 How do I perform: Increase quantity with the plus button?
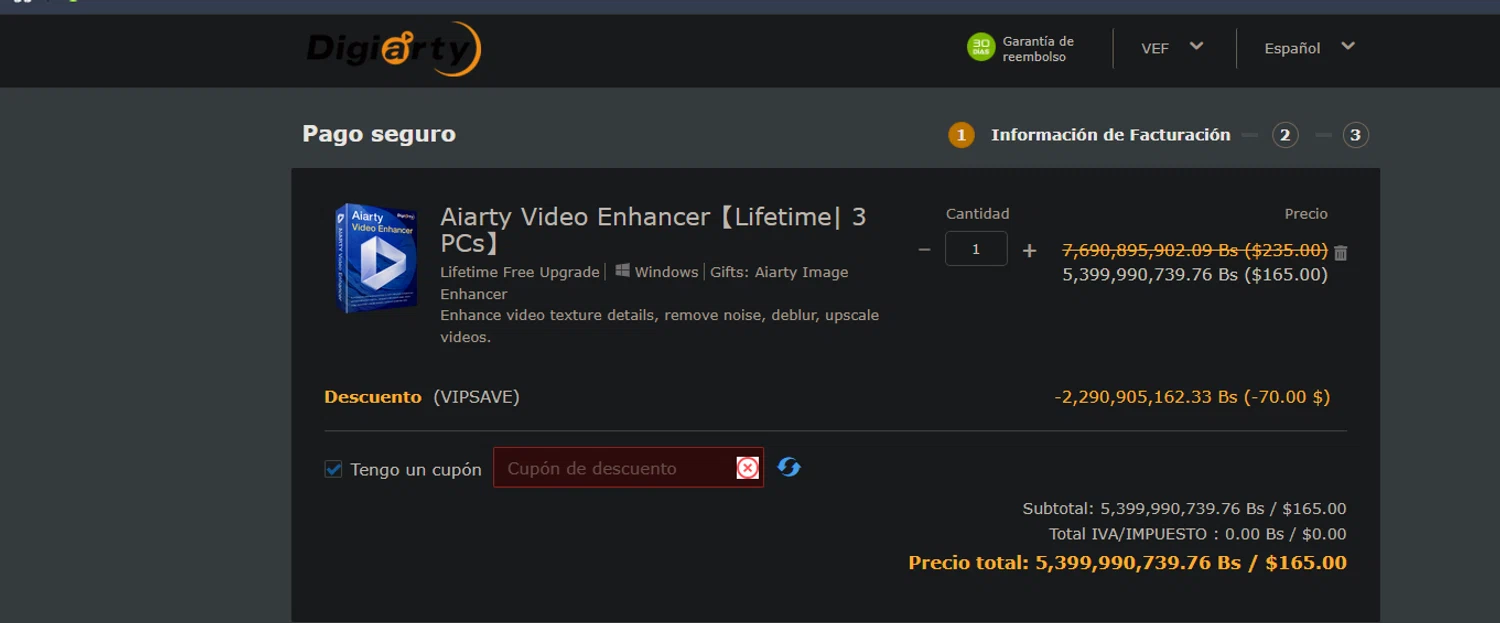(1029, 250)
